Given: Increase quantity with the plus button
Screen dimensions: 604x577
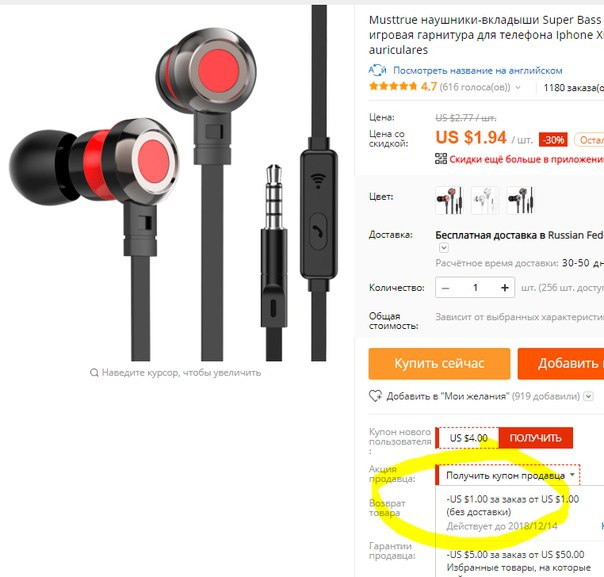Looking at the screenshot, I should point(505,288).
